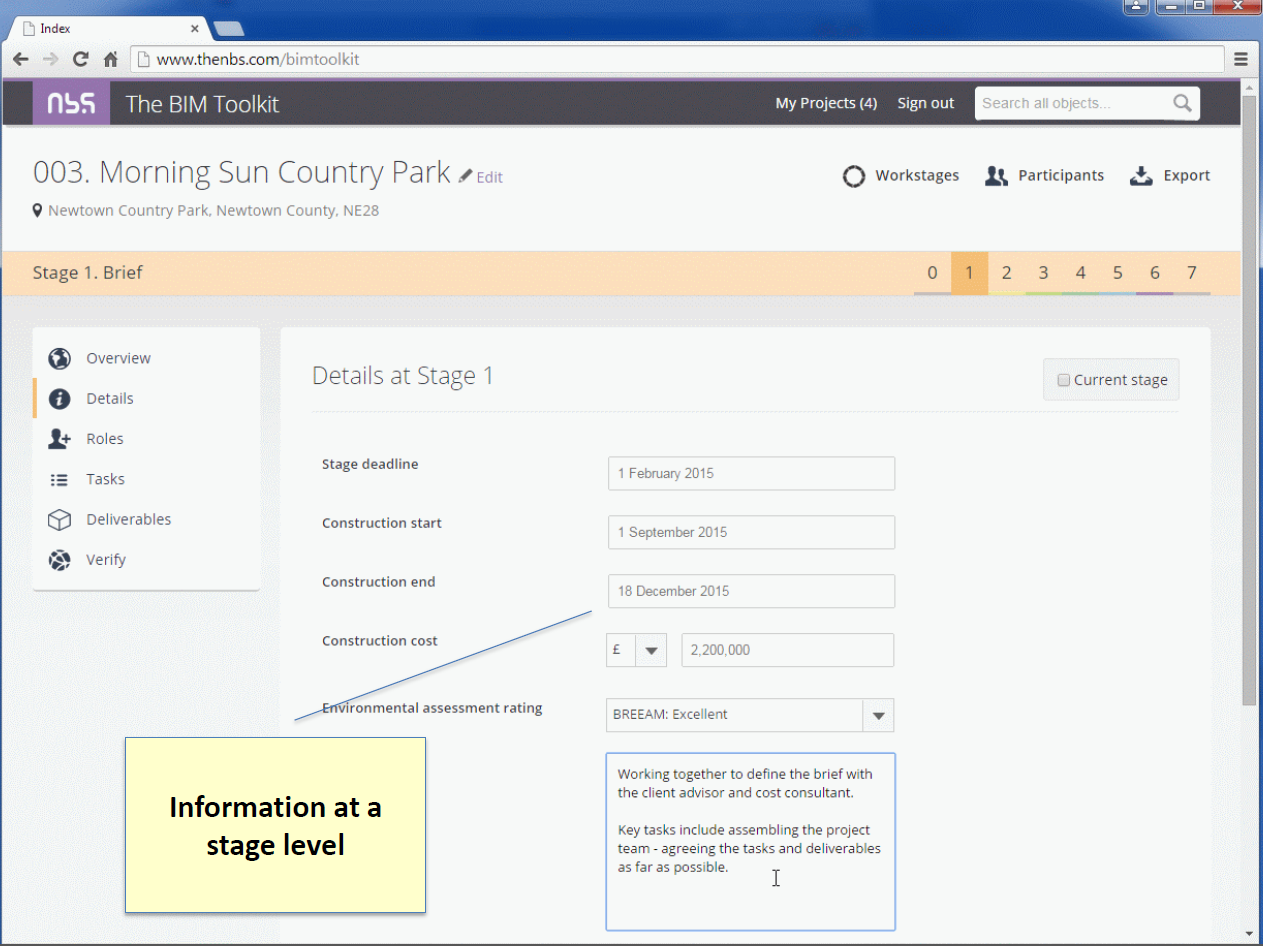Click the Roles add-person icon
This screenshot has width=1263, height=946.
[60, 439]
